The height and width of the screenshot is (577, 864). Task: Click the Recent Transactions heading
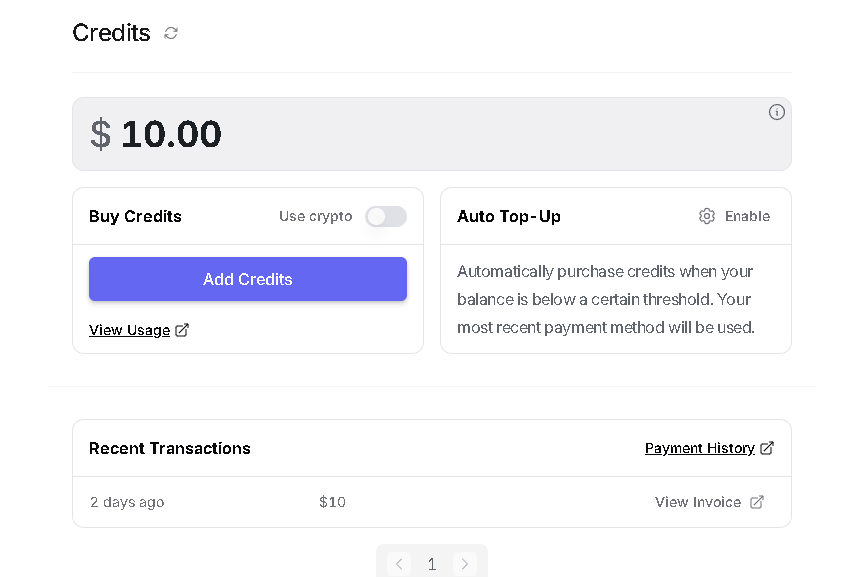[170, 448]
